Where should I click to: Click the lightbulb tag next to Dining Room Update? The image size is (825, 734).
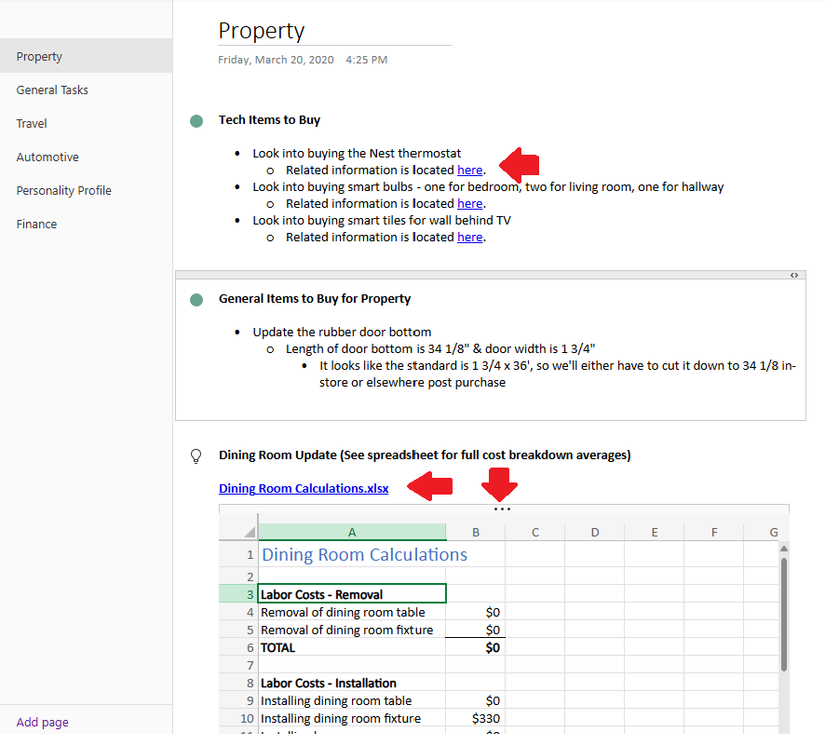196,456
